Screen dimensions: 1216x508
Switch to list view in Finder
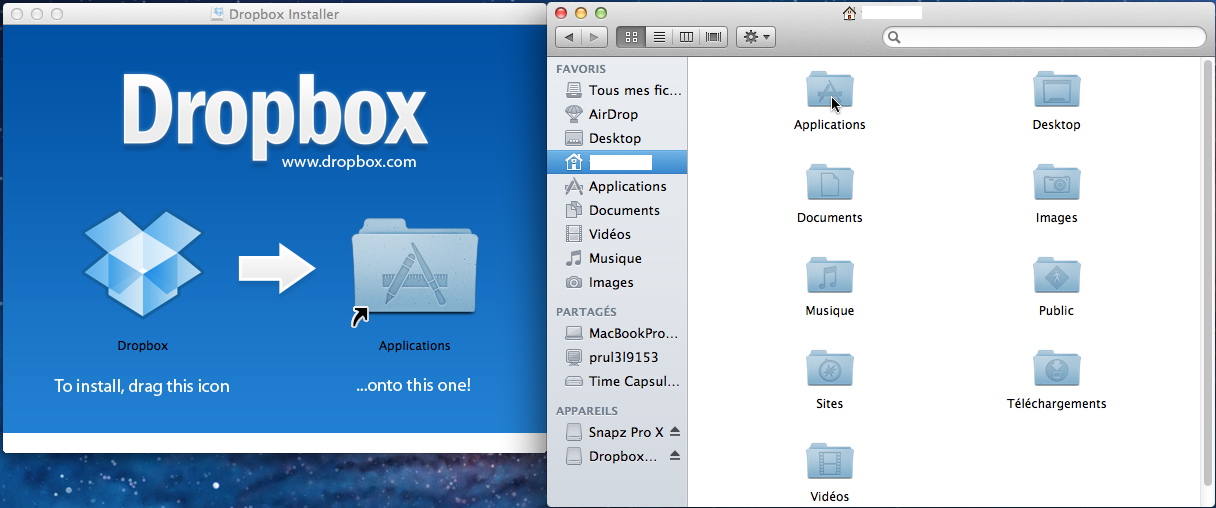click(x=658, y=37)
